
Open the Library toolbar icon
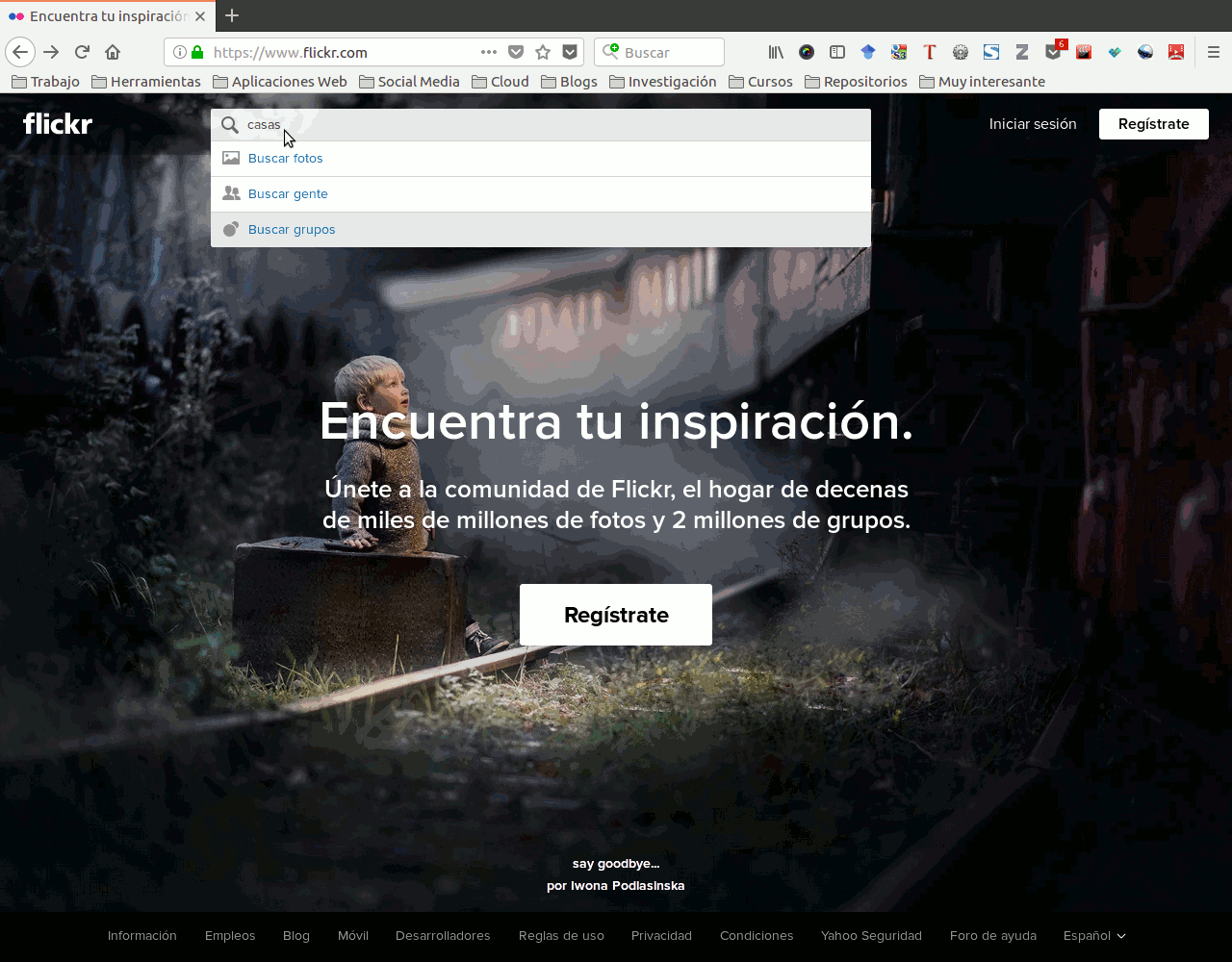coord(776,52)
